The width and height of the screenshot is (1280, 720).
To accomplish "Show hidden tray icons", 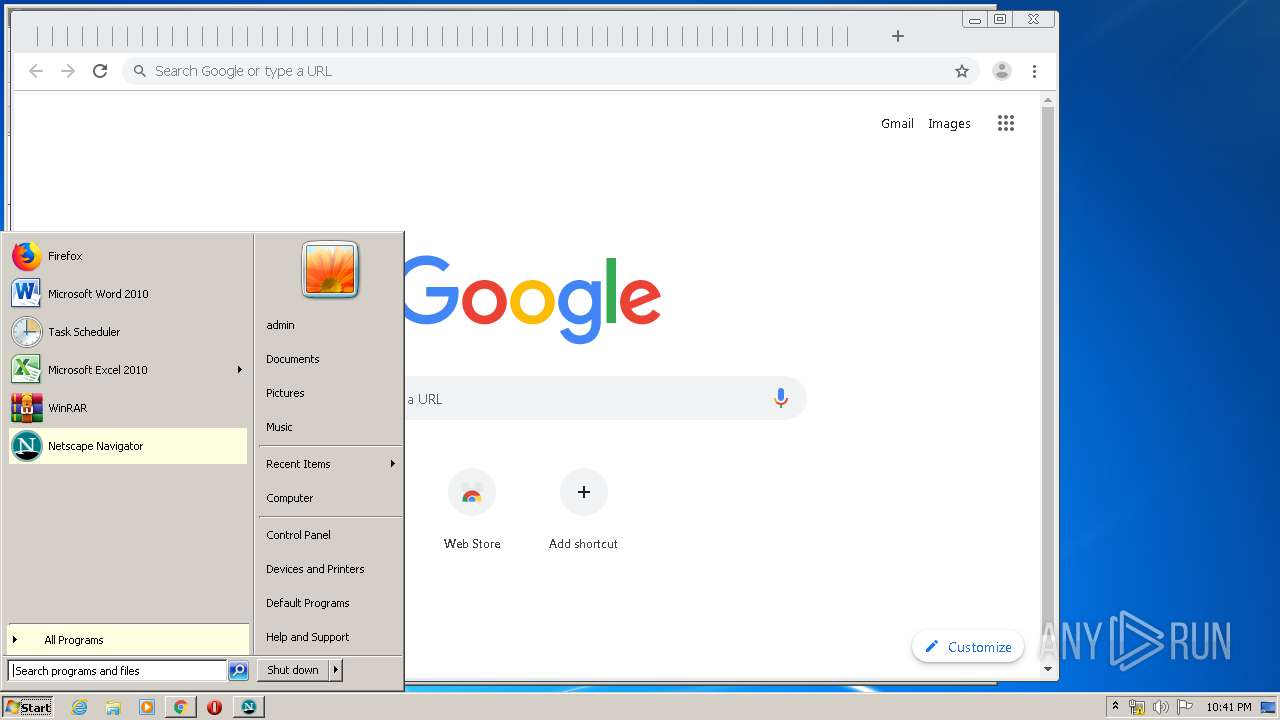I will pyautogui.click(x=1115, y=707).
